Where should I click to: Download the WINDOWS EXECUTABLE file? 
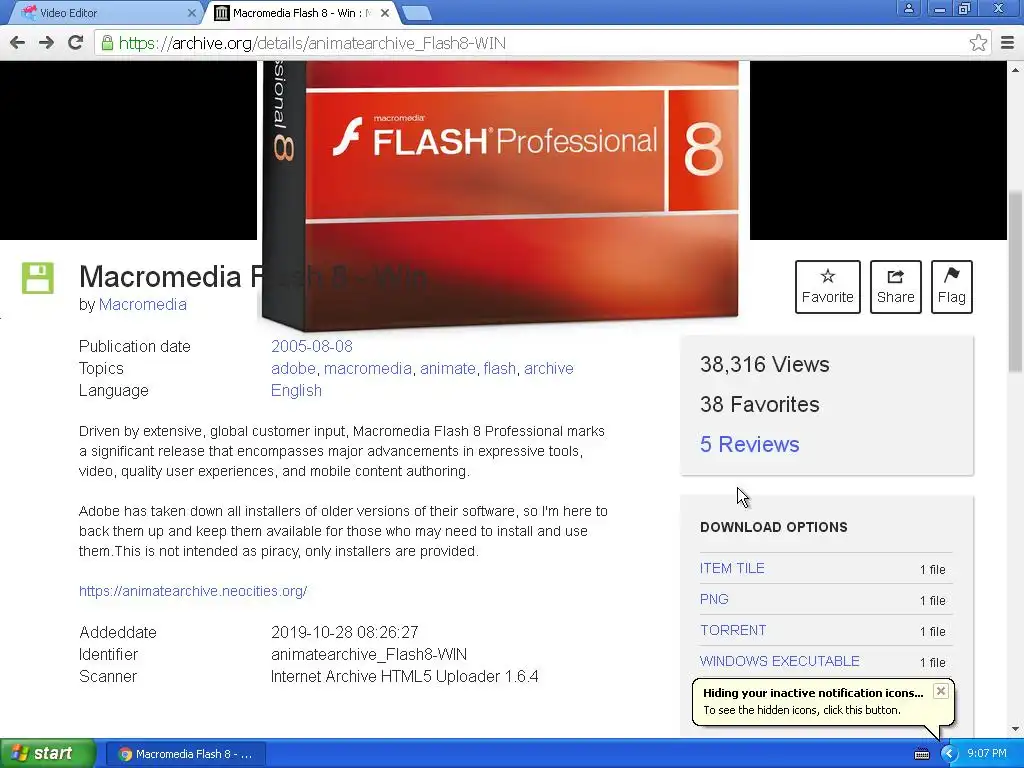780,661
